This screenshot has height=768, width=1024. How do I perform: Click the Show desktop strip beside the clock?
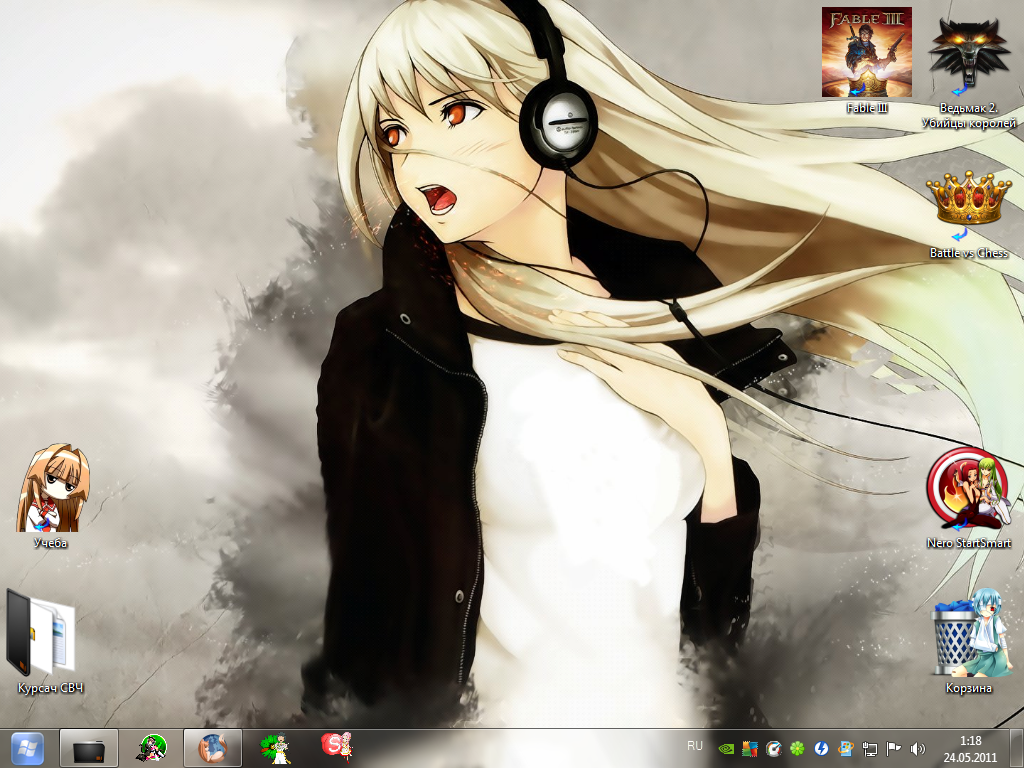(x=1016, y=748)
